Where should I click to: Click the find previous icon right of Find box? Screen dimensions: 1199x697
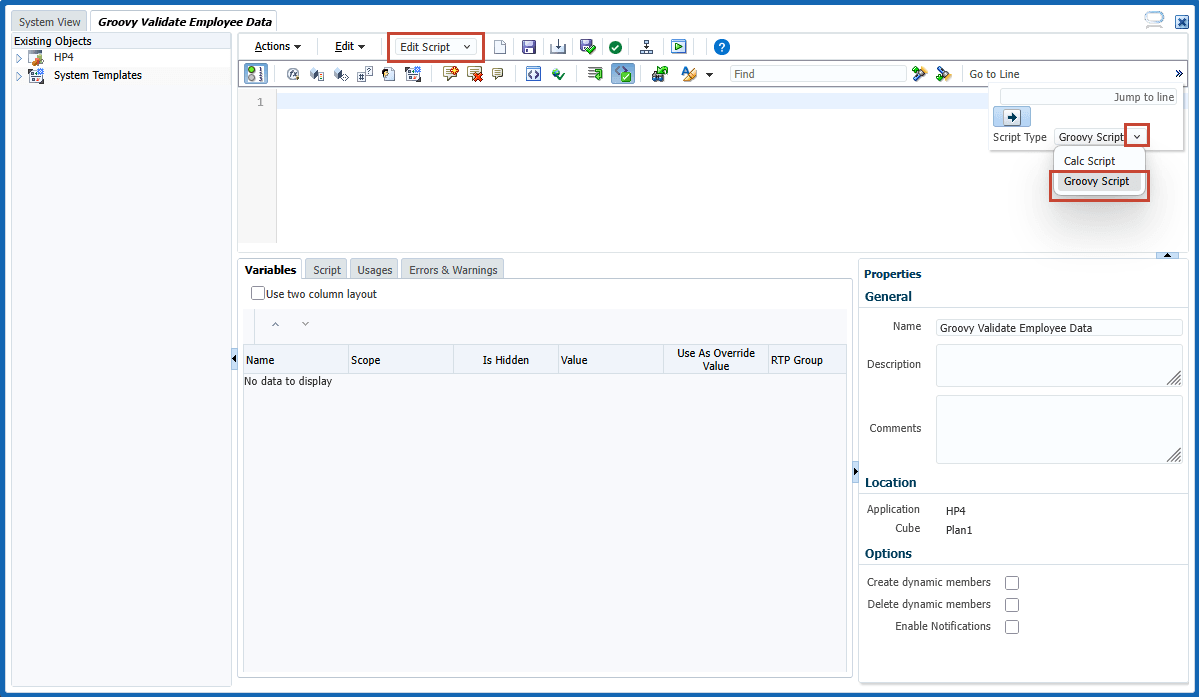[919, 74]
